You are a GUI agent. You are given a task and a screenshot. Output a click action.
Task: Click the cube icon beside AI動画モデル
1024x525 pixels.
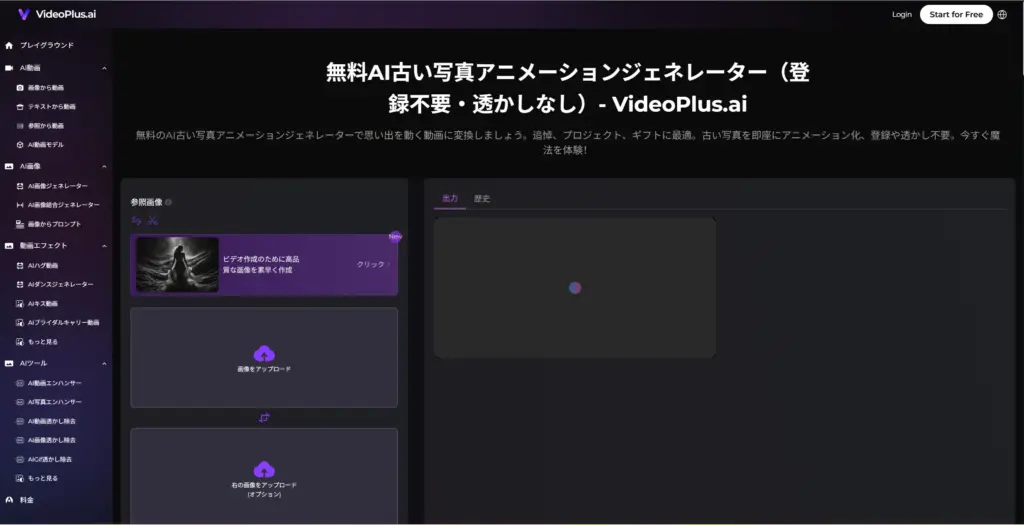point(20,144)
